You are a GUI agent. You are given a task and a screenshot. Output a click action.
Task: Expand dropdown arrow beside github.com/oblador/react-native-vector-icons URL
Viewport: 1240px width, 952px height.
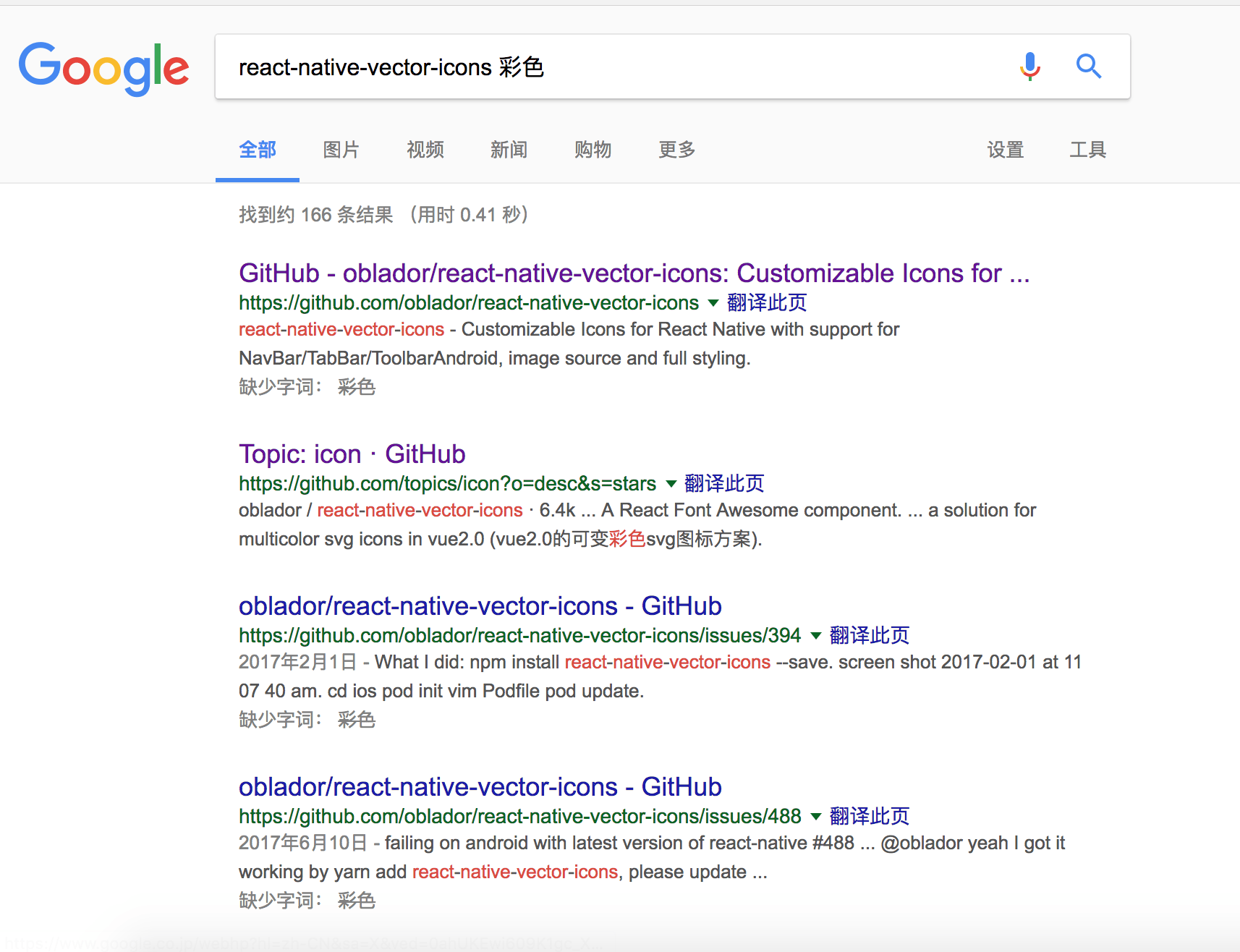(x=713, y=303)
